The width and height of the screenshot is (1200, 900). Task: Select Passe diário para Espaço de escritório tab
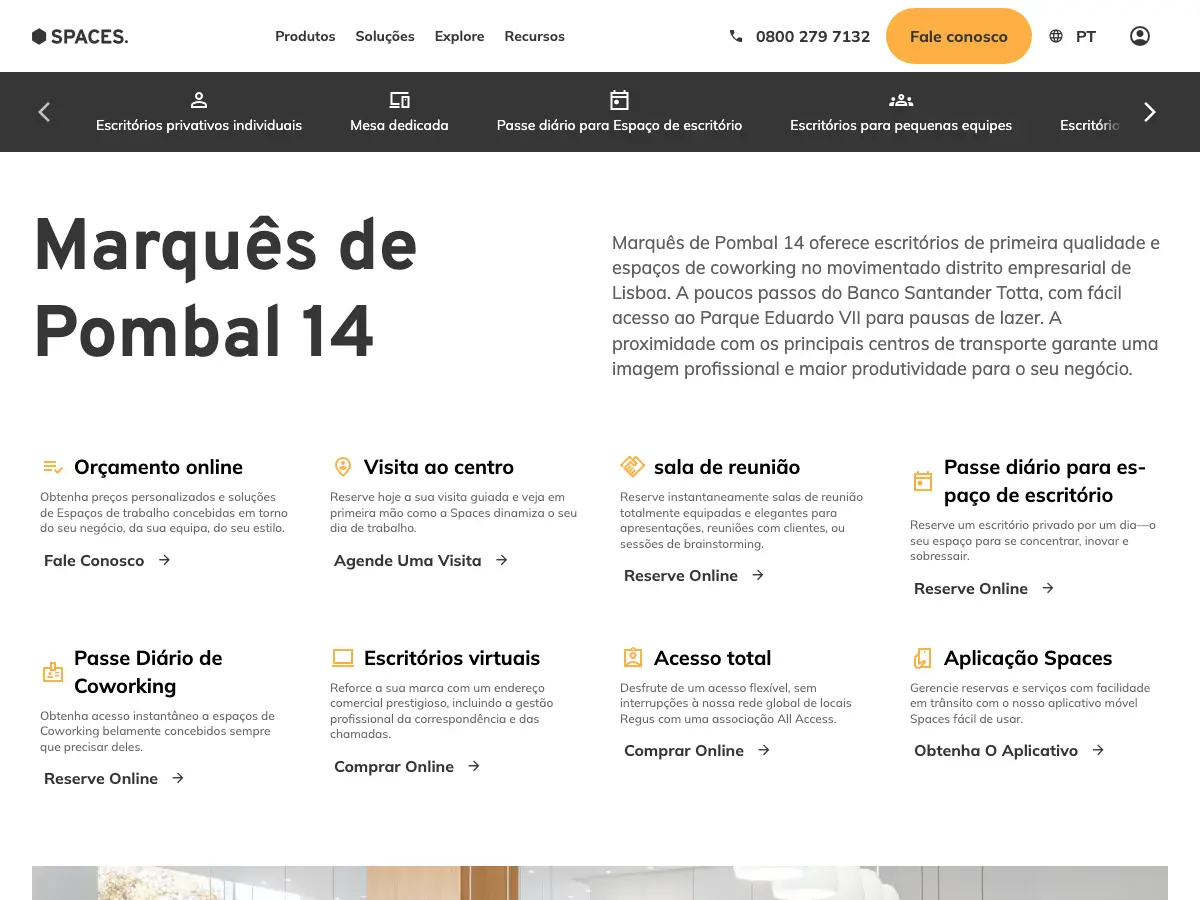tap(619, 125)
